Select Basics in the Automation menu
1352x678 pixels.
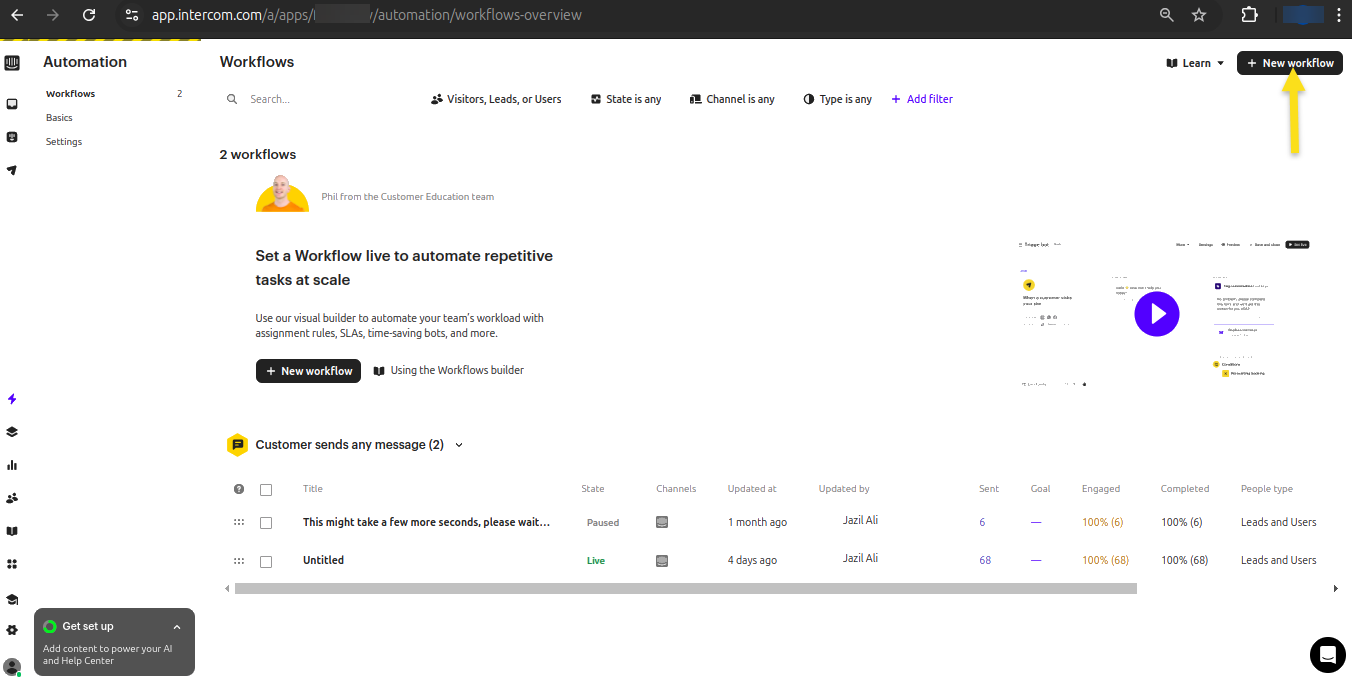pyautogui.click(x=59, y=118)
